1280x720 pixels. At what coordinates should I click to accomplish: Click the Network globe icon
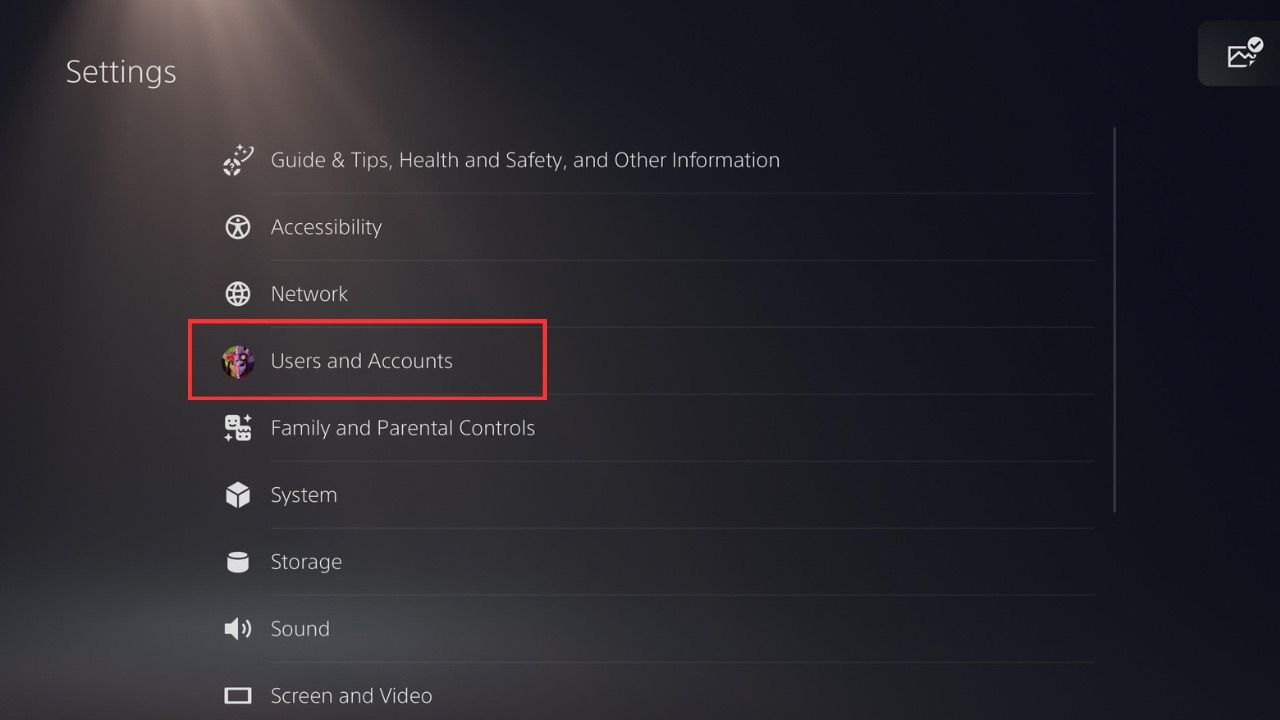click(237, 293)
